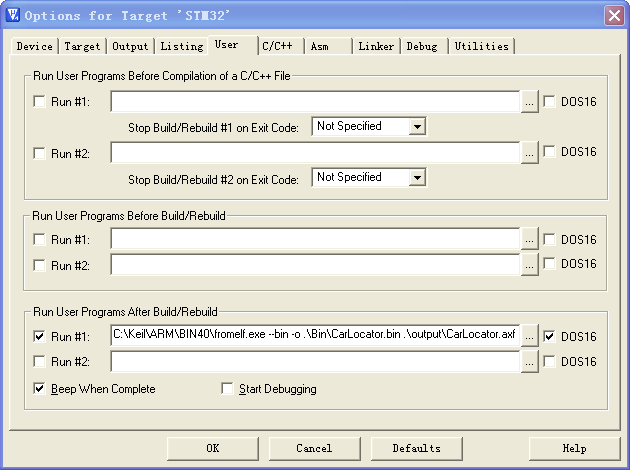The height and width of the screenshot is (470, 630).
Task: Click the Cancel button
Action: click(x=315, y=448)
